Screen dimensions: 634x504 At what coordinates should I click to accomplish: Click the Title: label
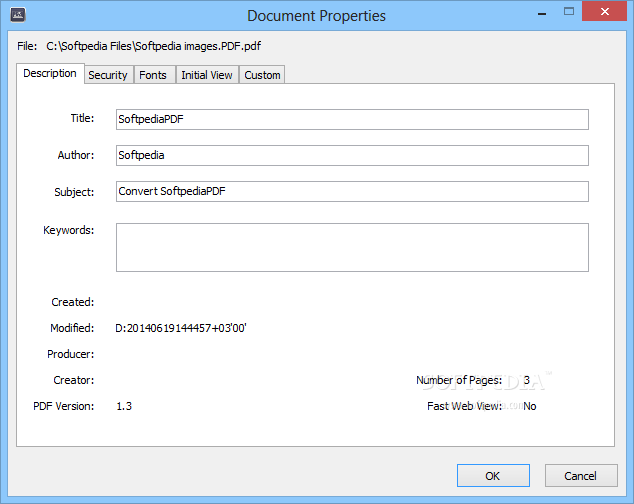(82, 118)
